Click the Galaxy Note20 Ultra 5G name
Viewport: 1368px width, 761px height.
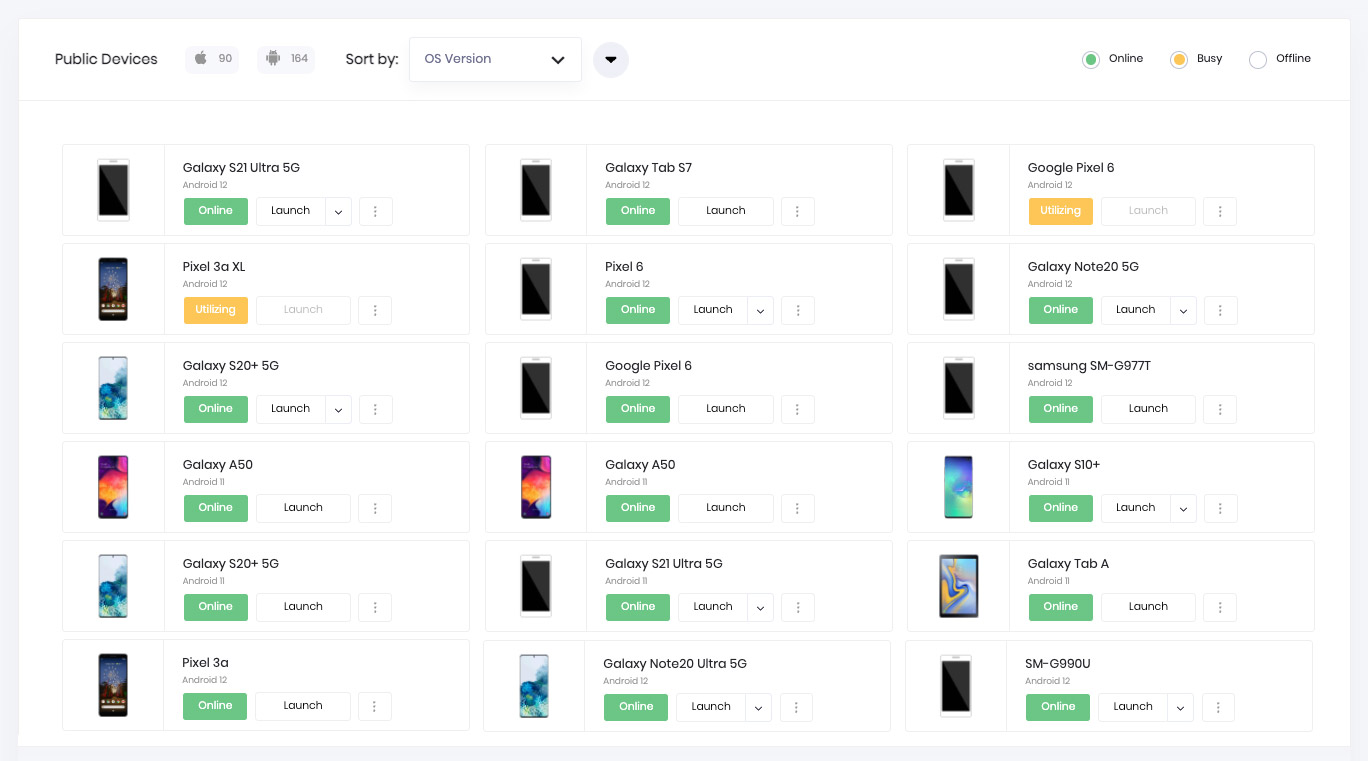pos(675,664)
